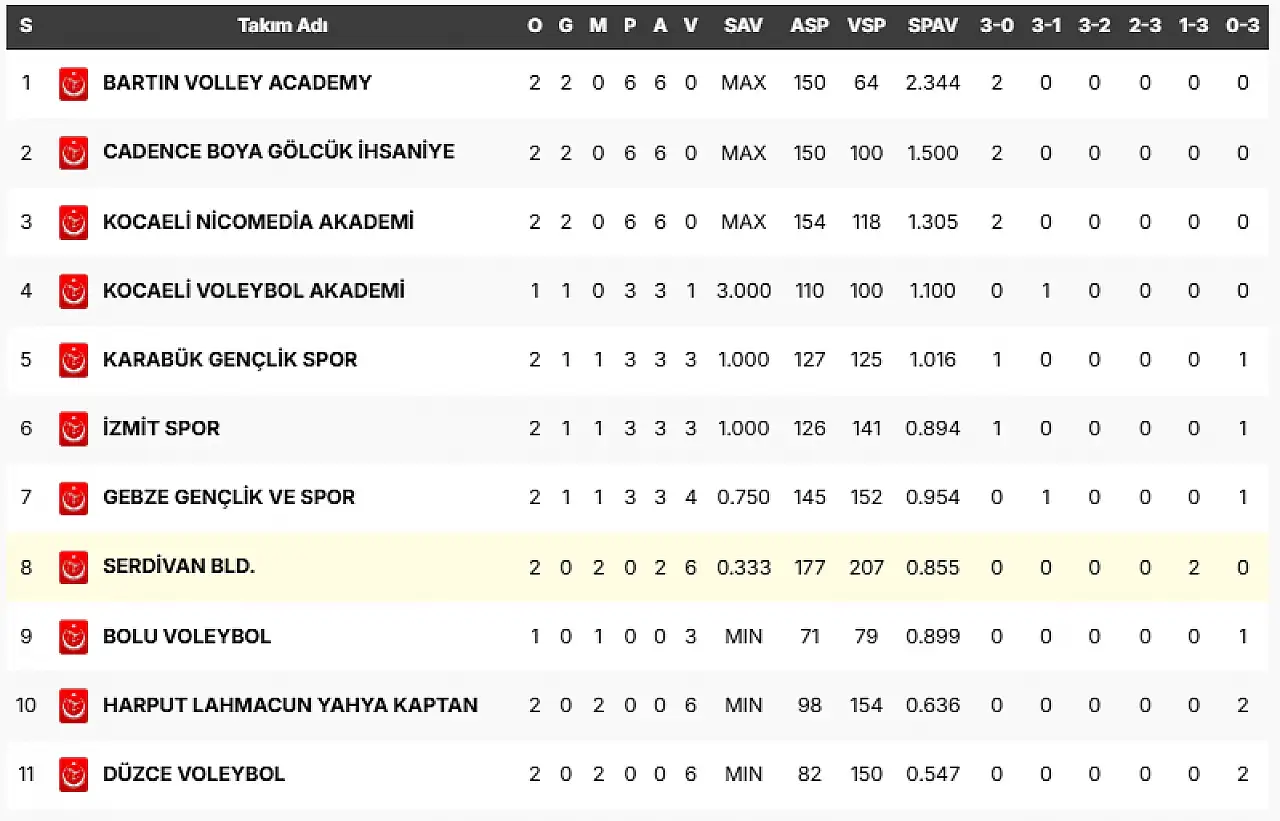Screen dimensions: 1280x821
Task: Click the Cadence Boya Gölcük İhsaniye logo
Action: 73,152
